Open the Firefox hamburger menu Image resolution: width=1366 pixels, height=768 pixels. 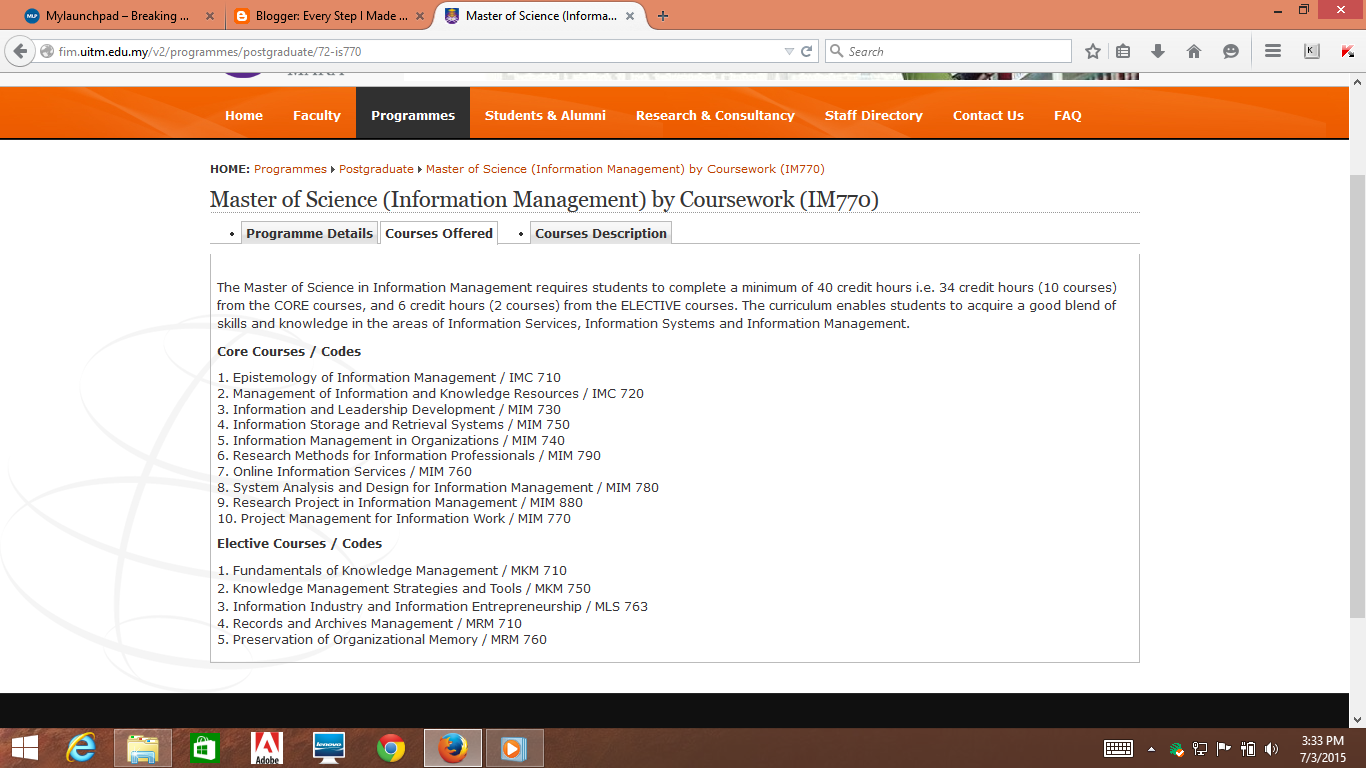[1273, 51]
